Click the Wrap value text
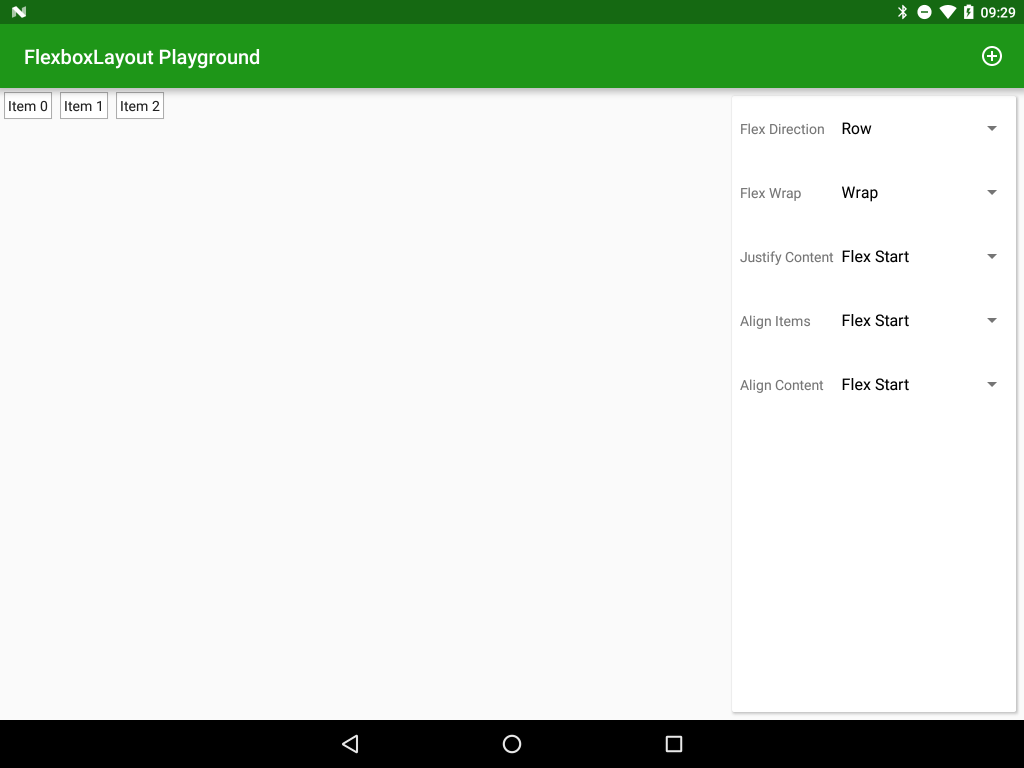This screenshot has height=768, width=1024. pos(860,192)
